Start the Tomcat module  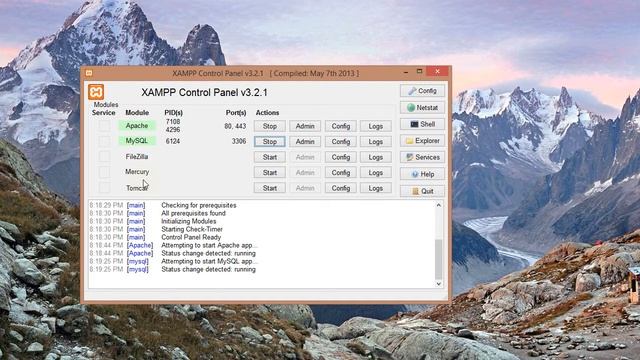[269, 188]
